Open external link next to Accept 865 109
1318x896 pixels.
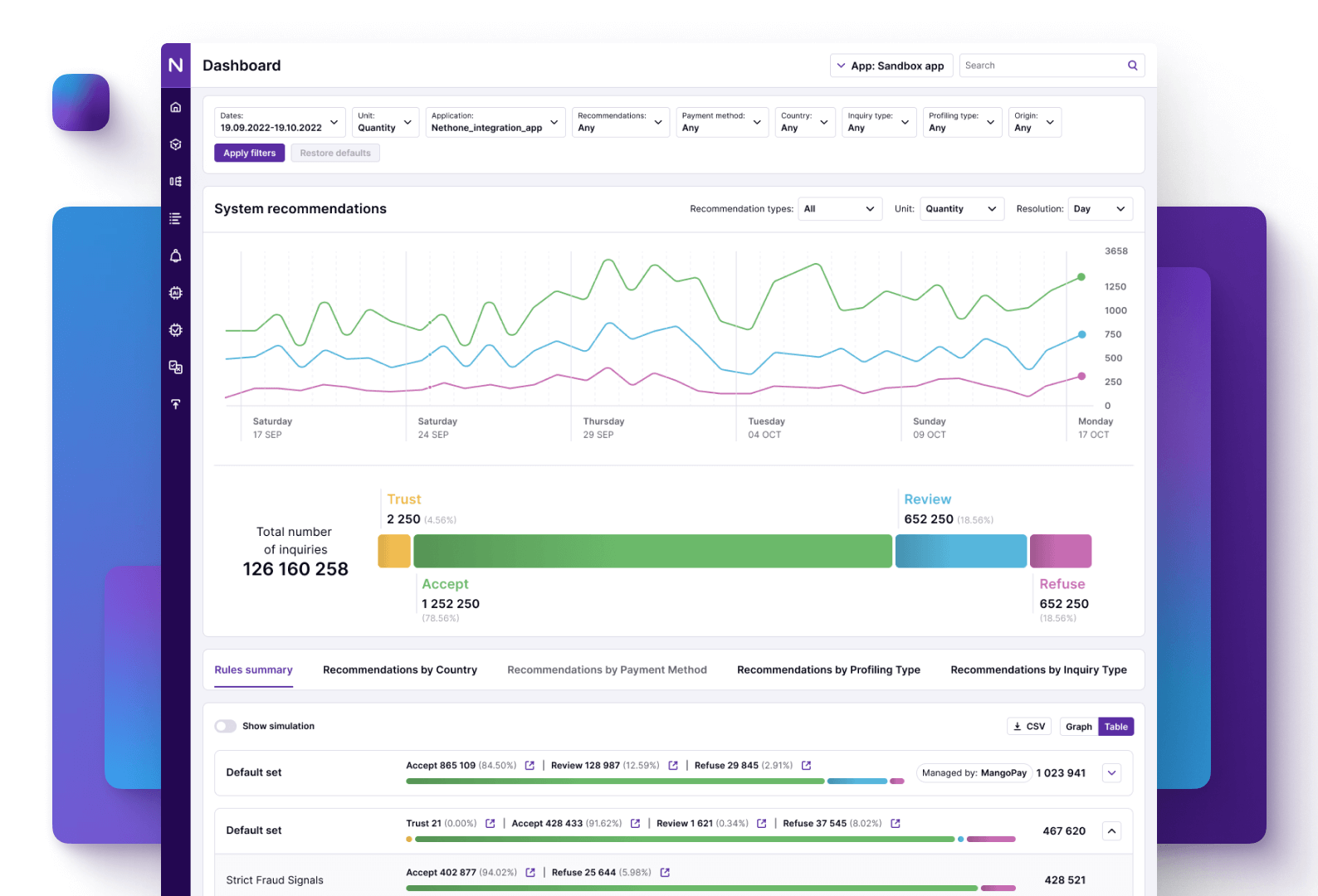pyautogui.click(x=530, y=766)
